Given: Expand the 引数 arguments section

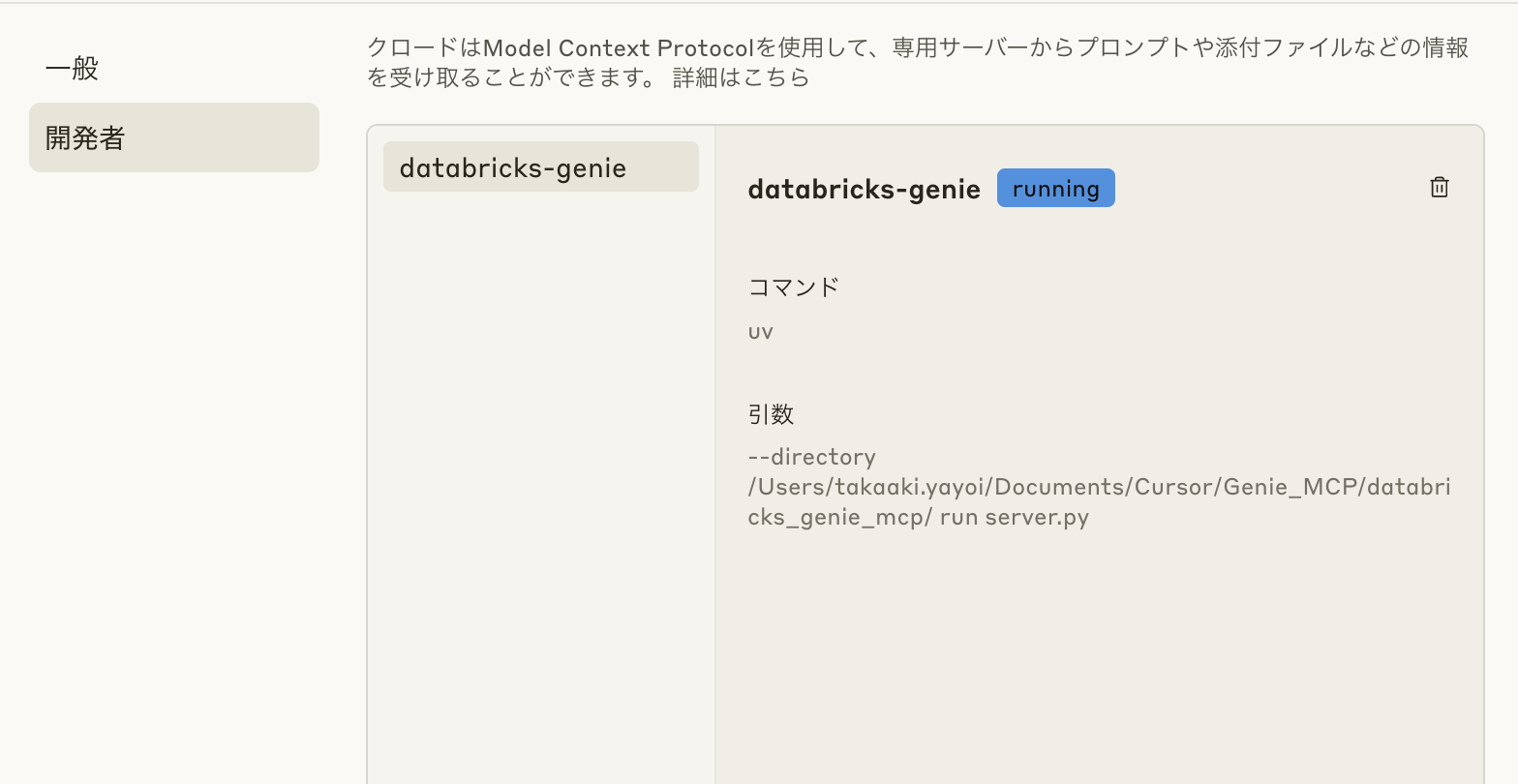Looking at the screenshot, I should point(771,414).
